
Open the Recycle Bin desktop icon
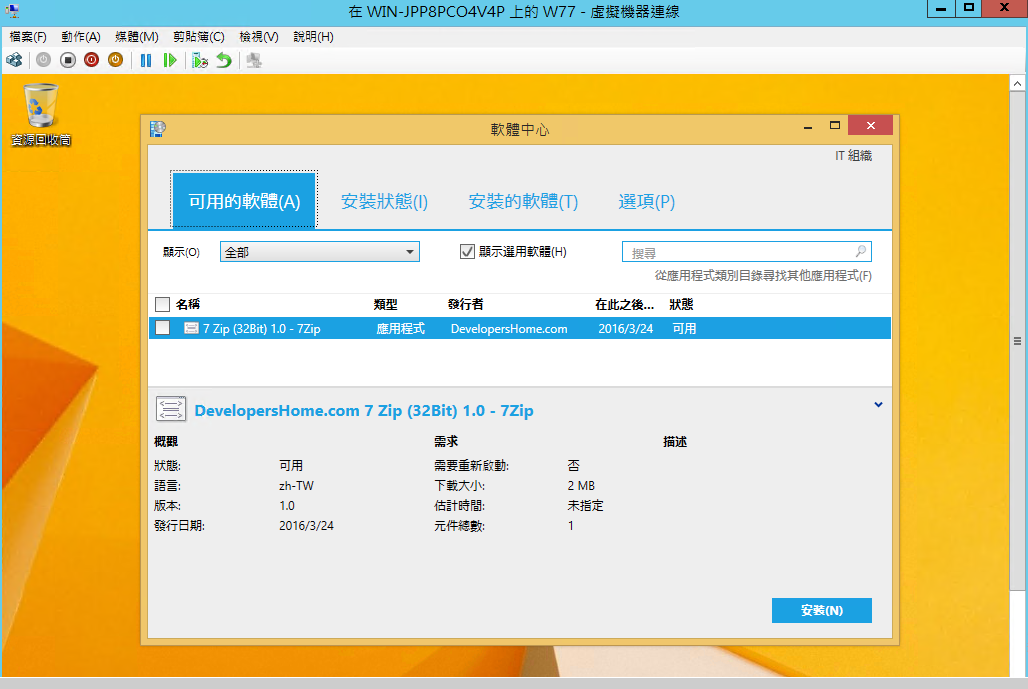pos(41,114)
